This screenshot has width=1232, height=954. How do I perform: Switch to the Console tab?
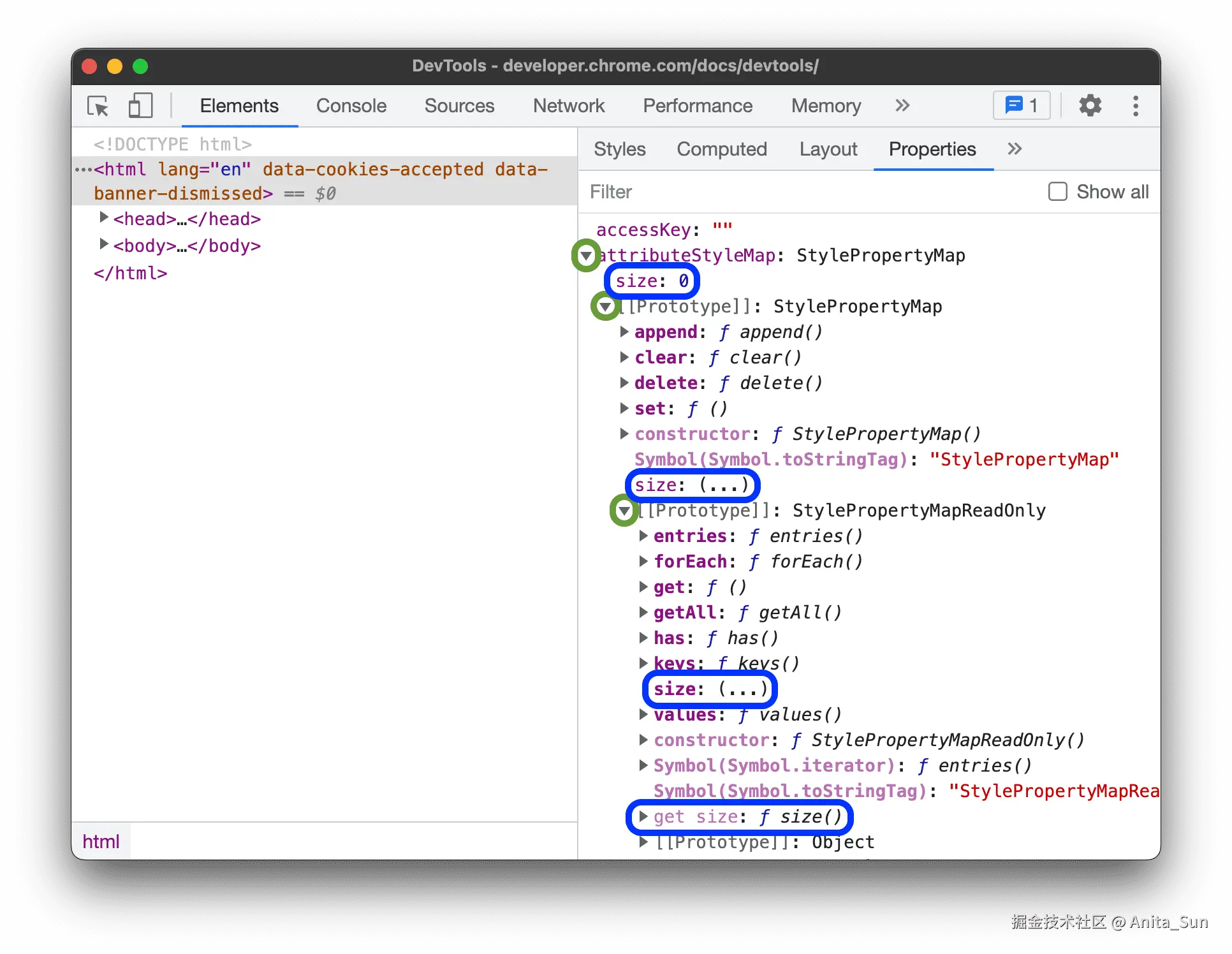351,106
